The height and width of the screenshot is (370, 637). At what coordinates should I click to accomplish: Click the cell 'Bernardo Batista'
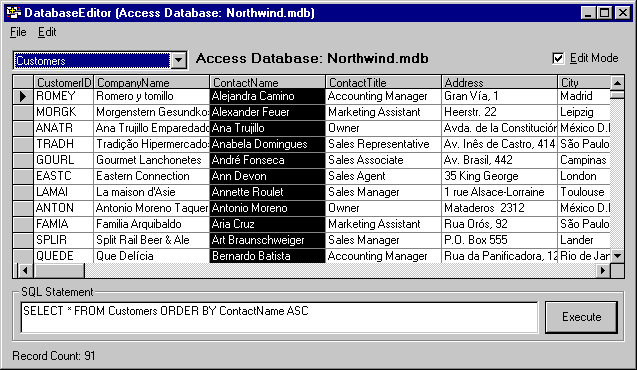(267, 256)
